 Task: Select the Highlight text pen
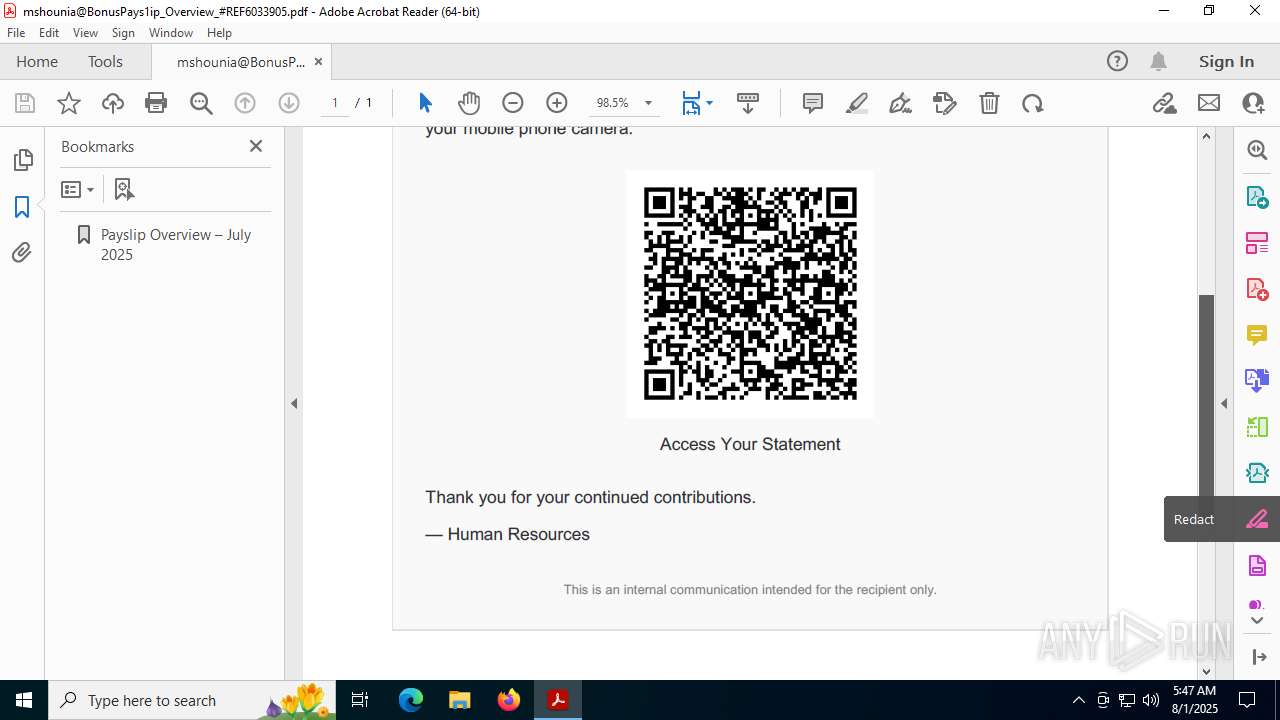857,103
